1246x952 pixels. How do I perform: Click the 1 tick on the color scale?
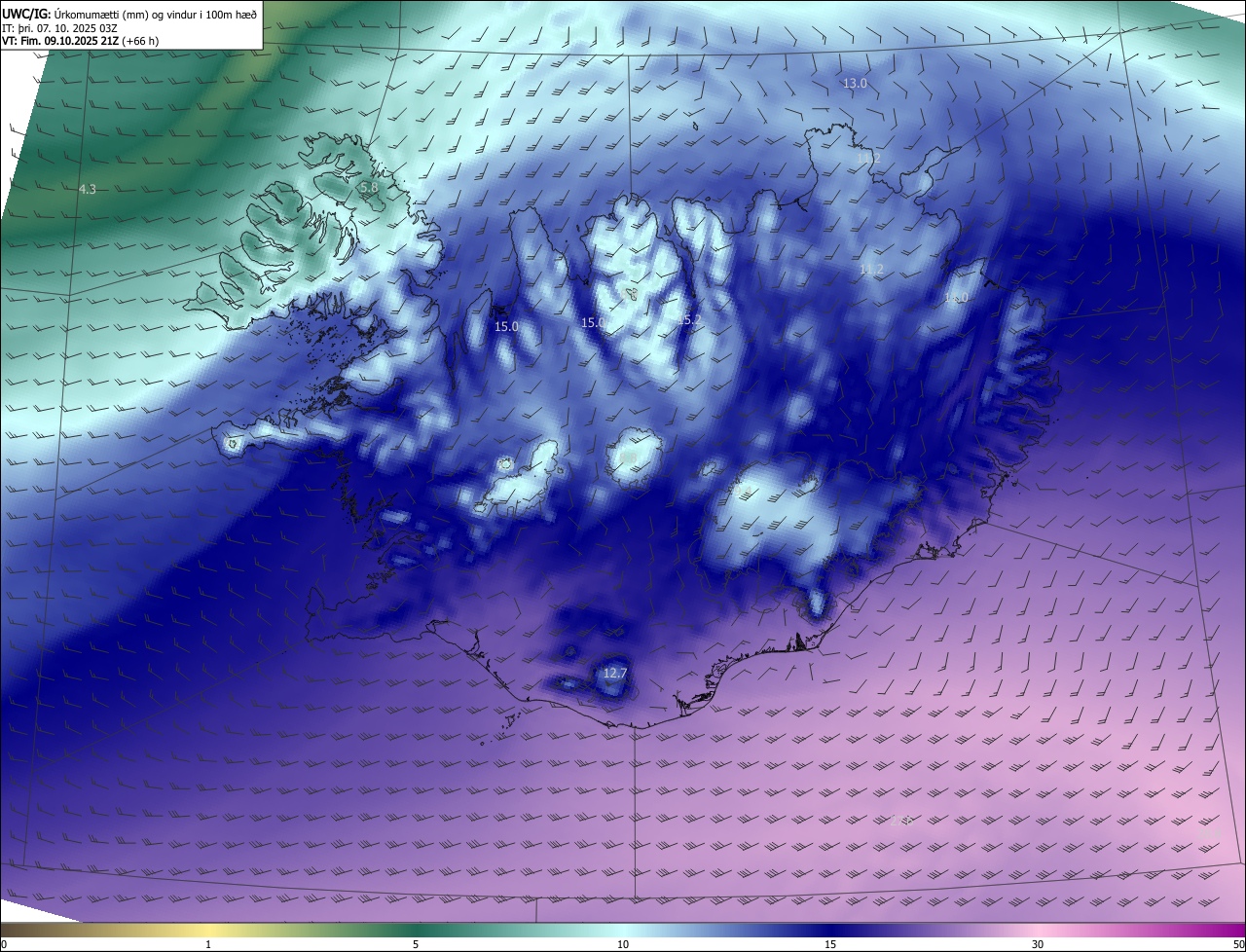tap(208, 944)
